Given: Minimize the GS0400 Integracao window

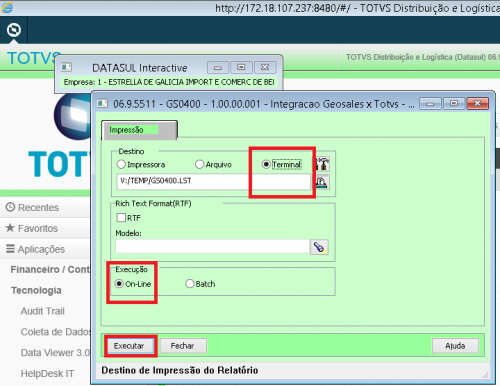Looking at the screenshot, I should click(x=430, y=104).
